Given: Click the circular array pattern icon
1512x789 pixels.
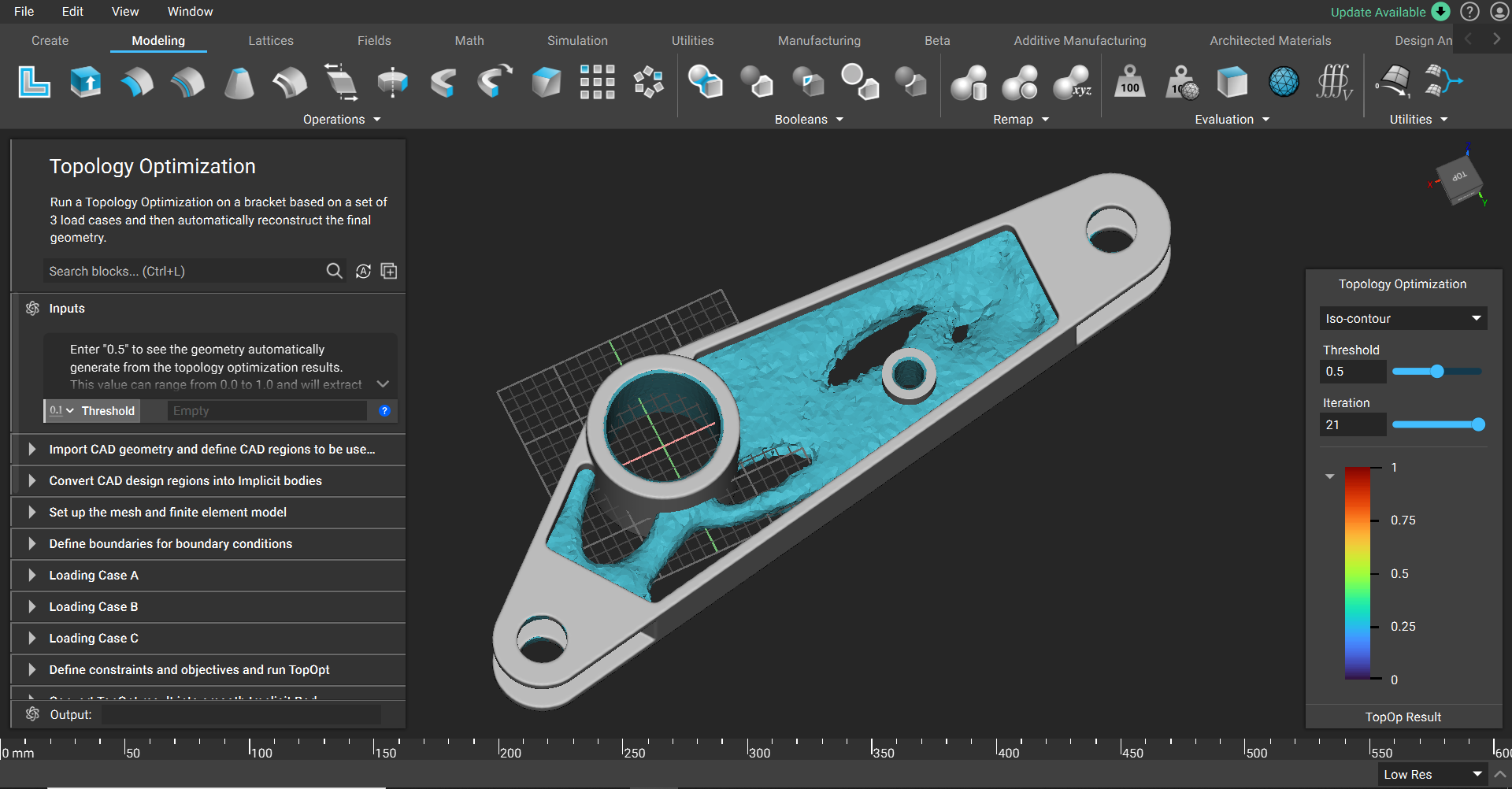Looking at the screenshot, I should click(648, 82).
